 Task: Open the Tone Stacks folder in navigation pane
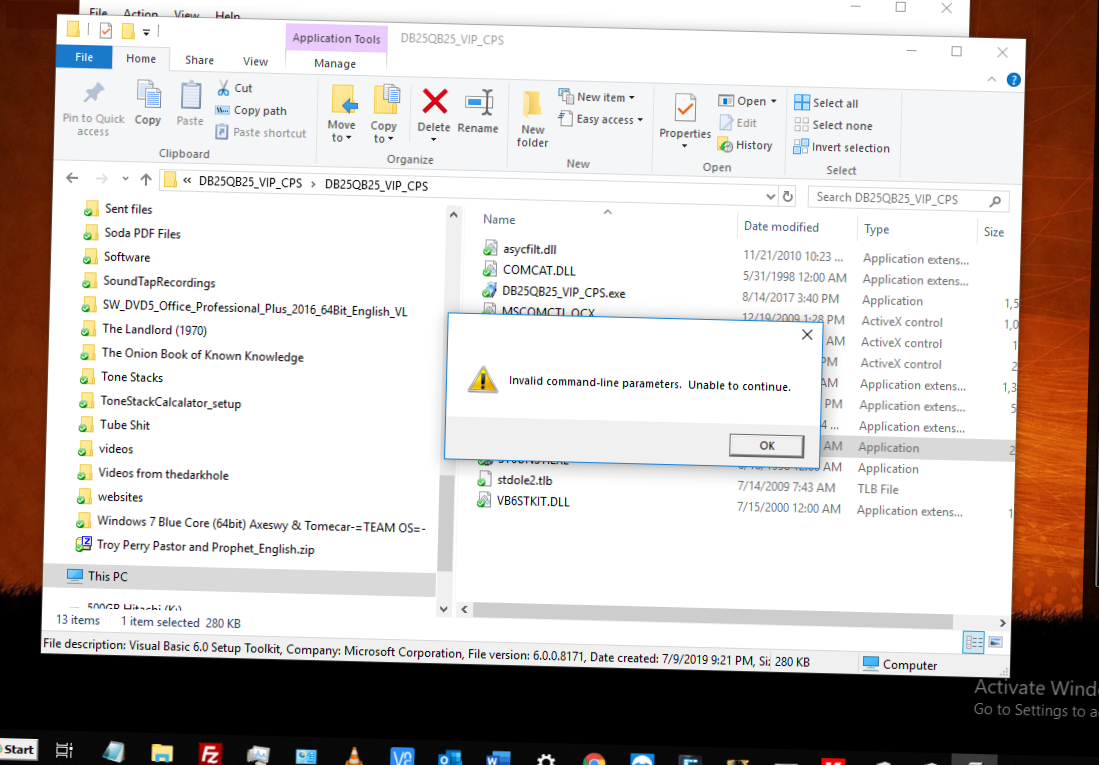pos(122,378)
